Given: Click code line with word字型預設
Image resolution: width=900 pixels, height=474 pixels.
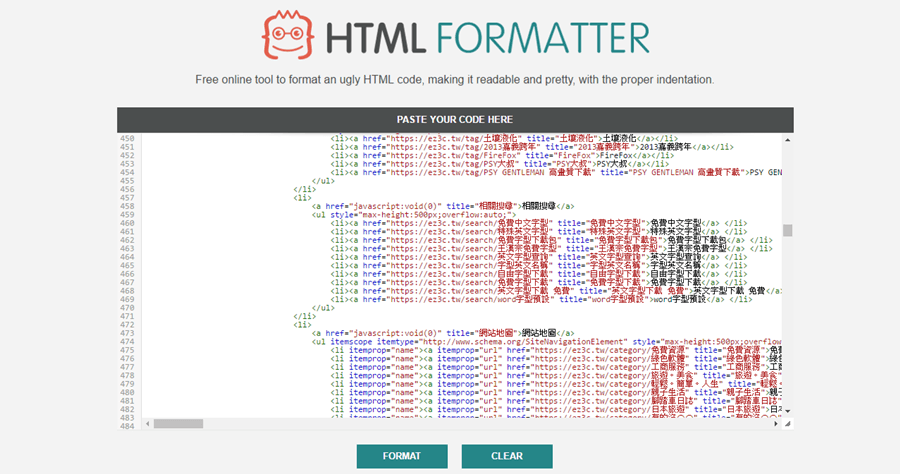Looking at the screenshot, I should tap(541, 299).
